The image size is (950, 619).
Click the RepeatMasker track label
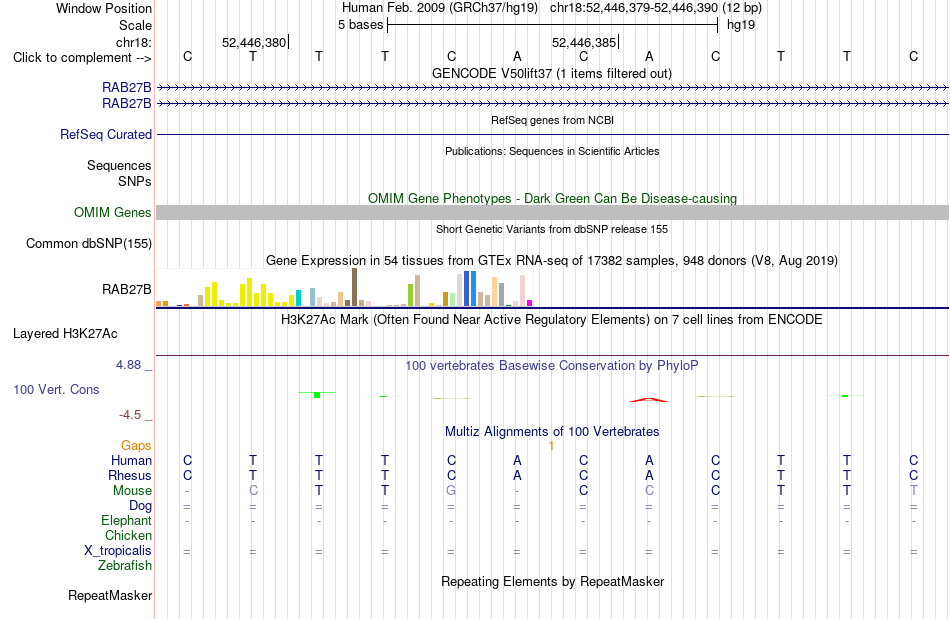(x=110, y=595)
